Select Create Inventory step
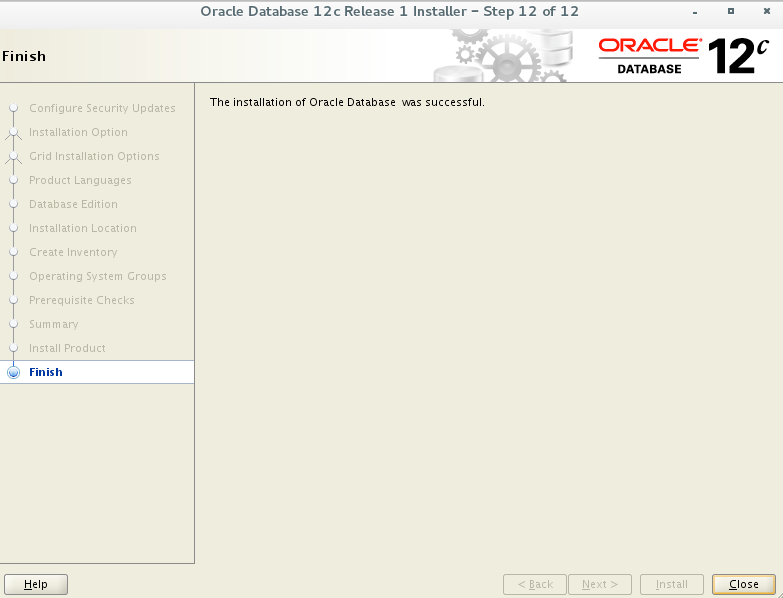 tap(73, 252)
